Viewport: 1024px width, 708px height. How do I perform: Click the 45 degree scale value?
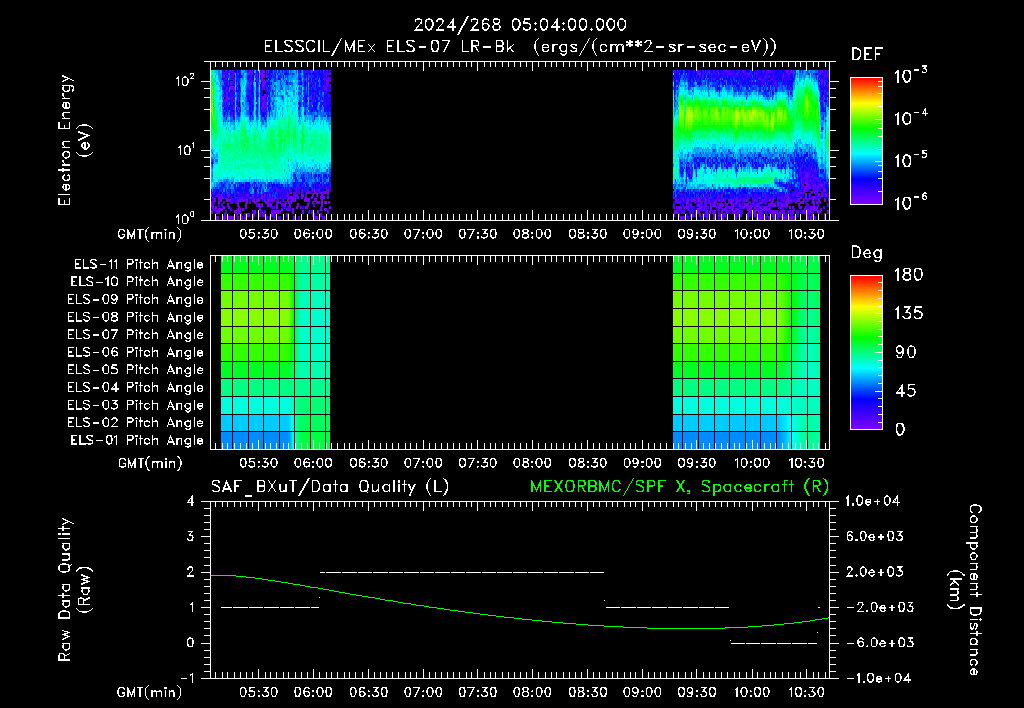pyautogui.click(x=906, y=391)
